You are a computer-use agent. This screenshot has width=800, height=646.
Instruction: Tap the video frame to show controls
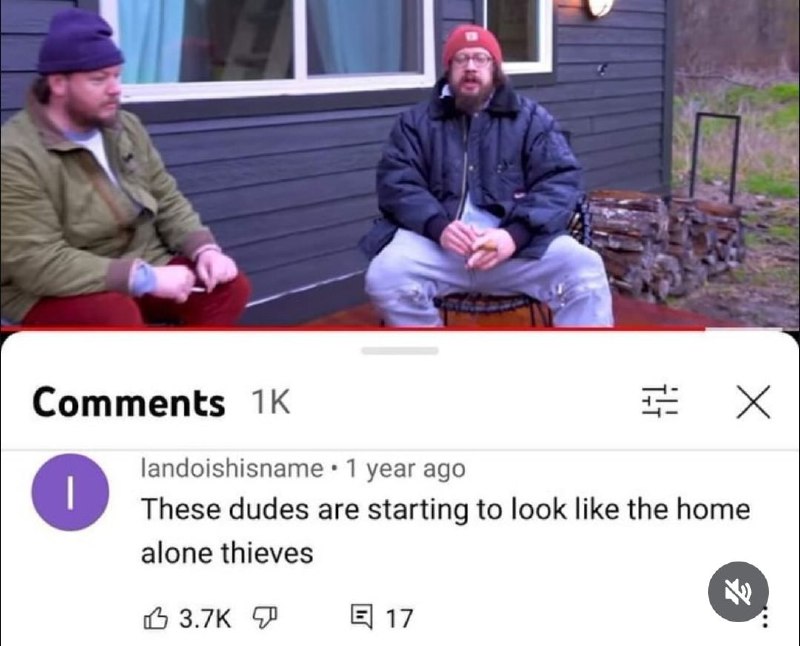pos(400,163)
